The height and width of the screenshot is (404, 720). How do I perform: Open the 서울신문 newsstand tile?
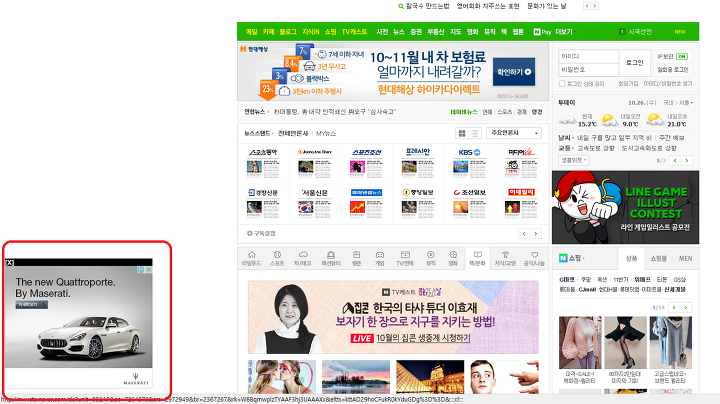click(315, 202)
